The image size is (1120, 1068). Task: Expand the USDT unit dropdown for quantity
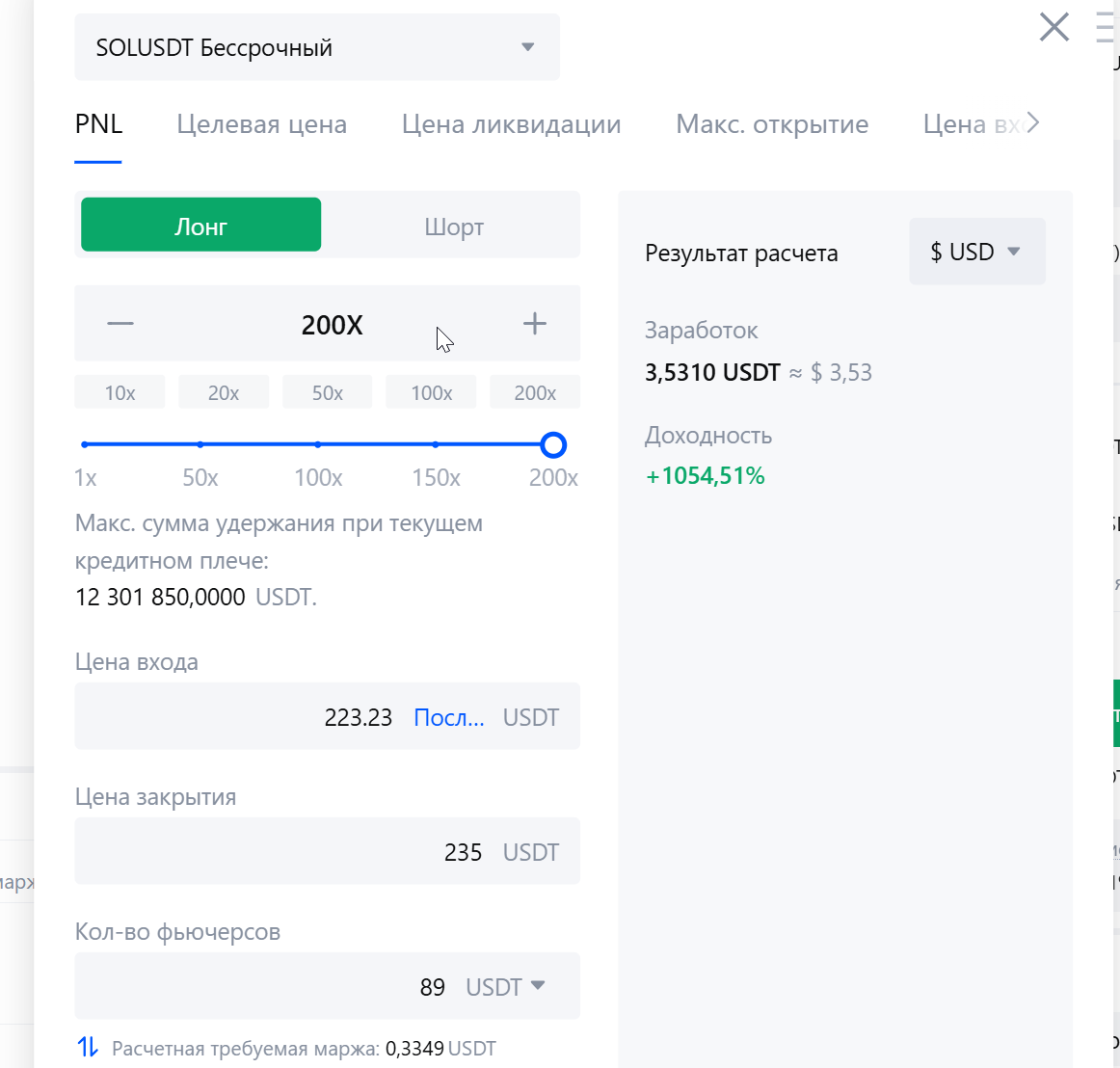pyautogui.click(x=506, y=986)
